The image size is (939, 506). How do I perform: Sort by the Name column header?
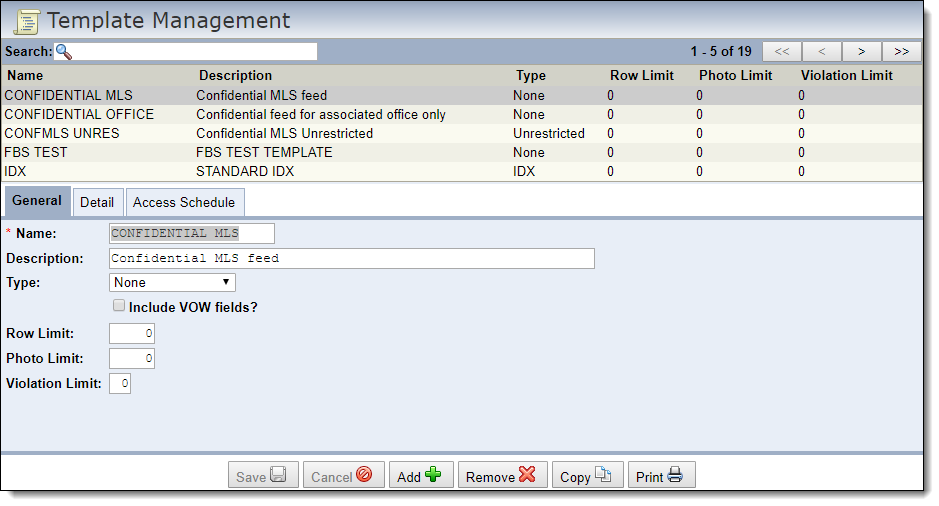point(25,75)
